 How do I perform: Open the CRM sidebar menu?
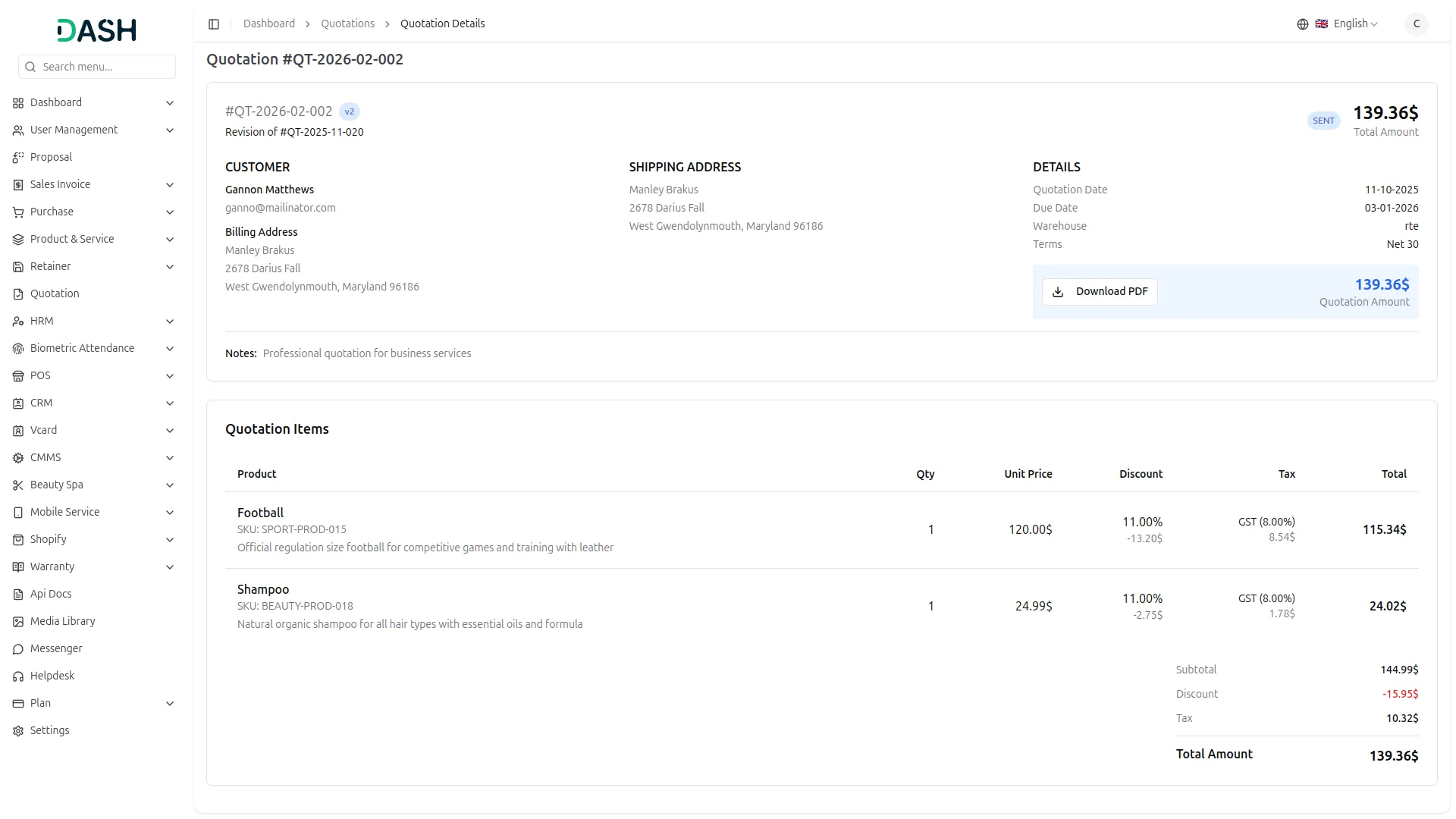click(42, 403)
